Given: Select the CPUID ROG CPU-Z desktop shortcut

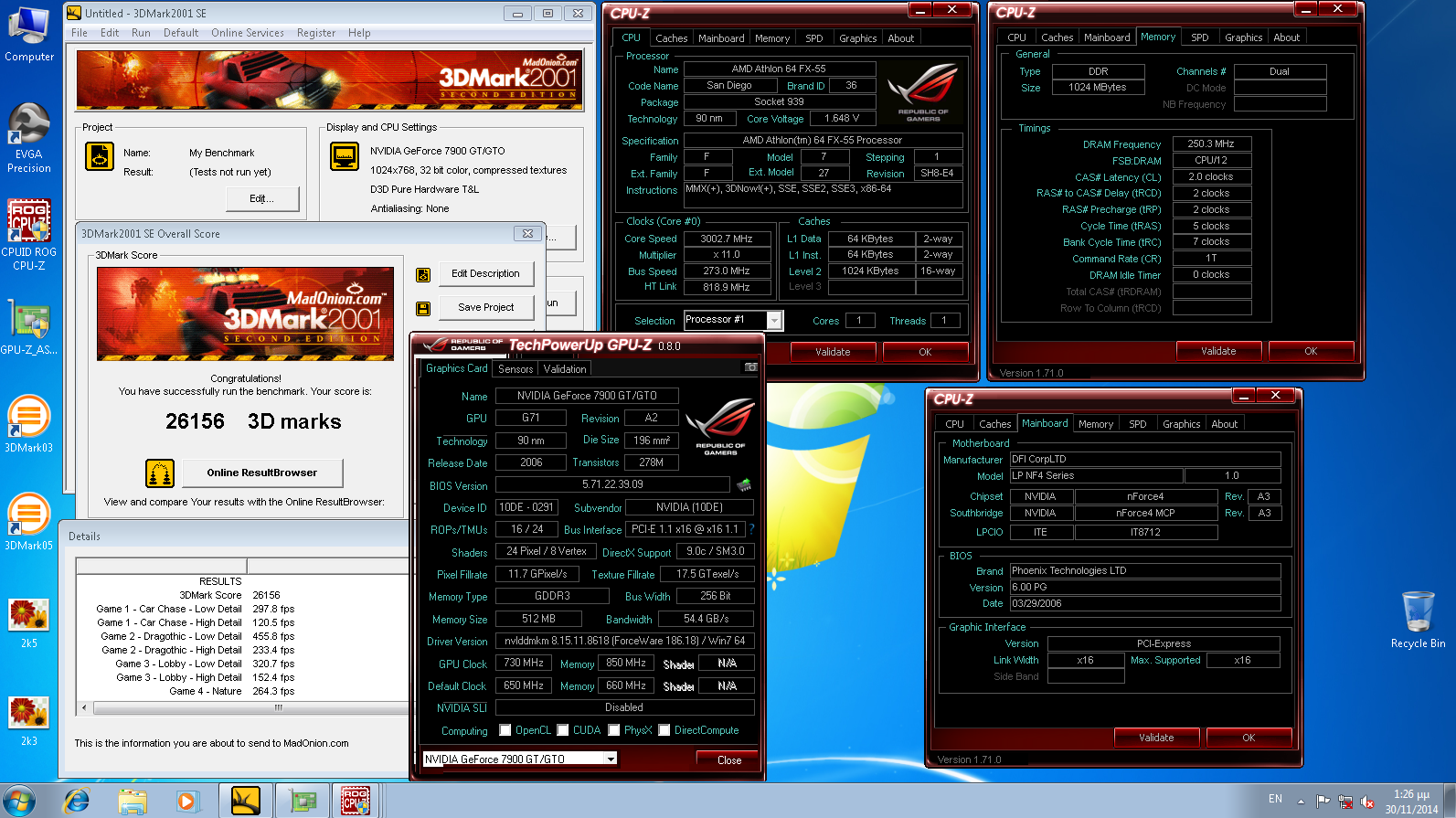Looking at the screenshot, I should click(x=29, y=235).
